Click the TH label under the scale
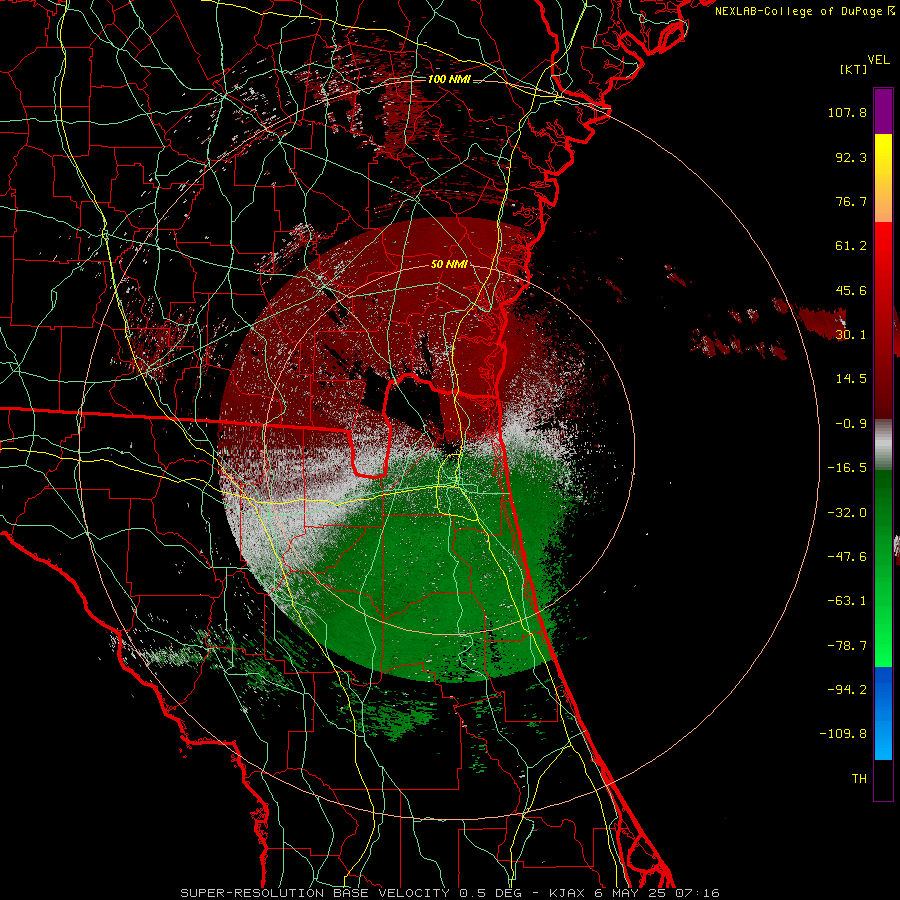The height and width of the screenshot is (900, 900). coord(859,779)
